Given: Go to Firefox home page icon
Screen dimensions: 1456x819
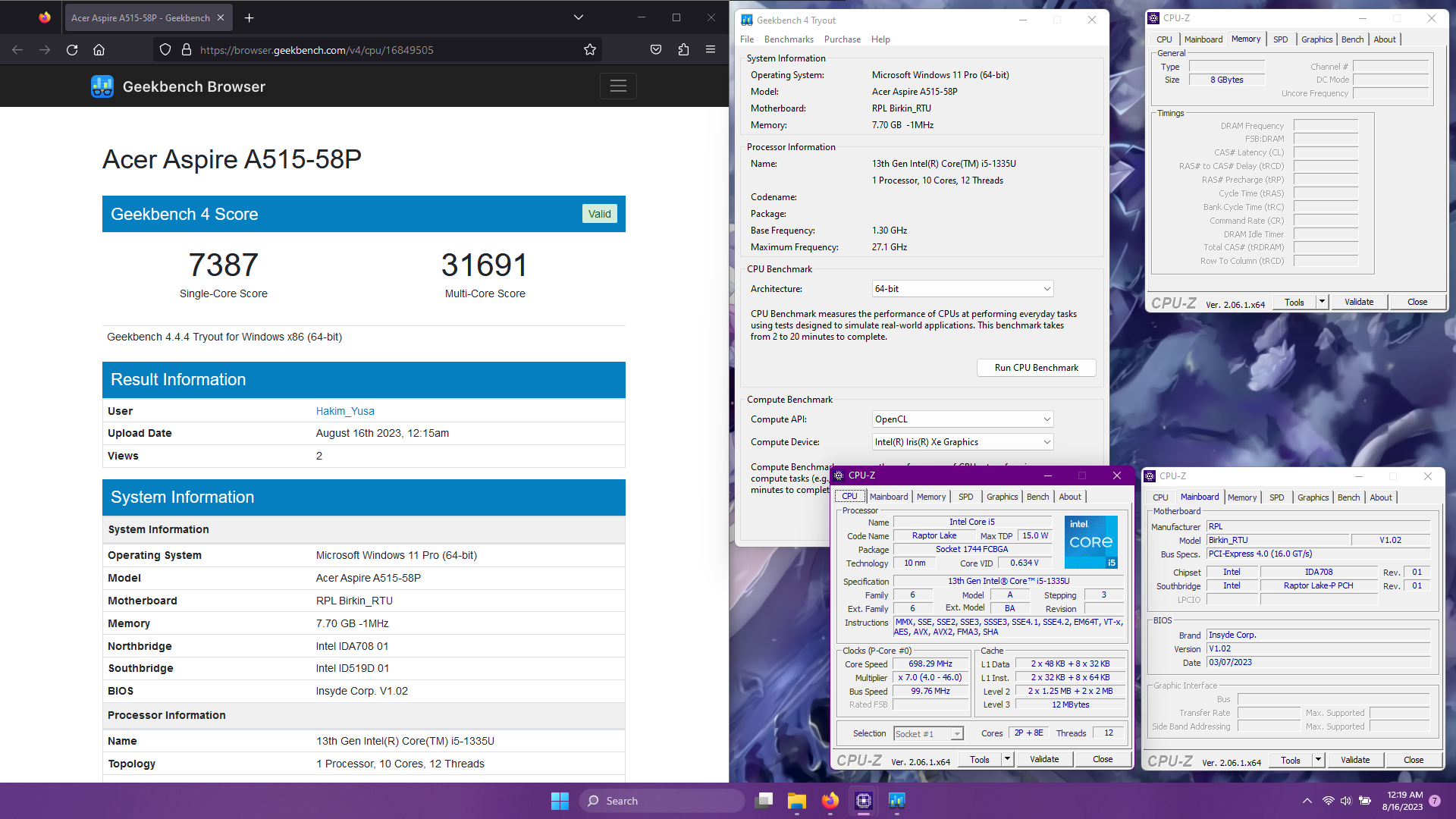Looking at the screenshot, I should tap(99, 50).
